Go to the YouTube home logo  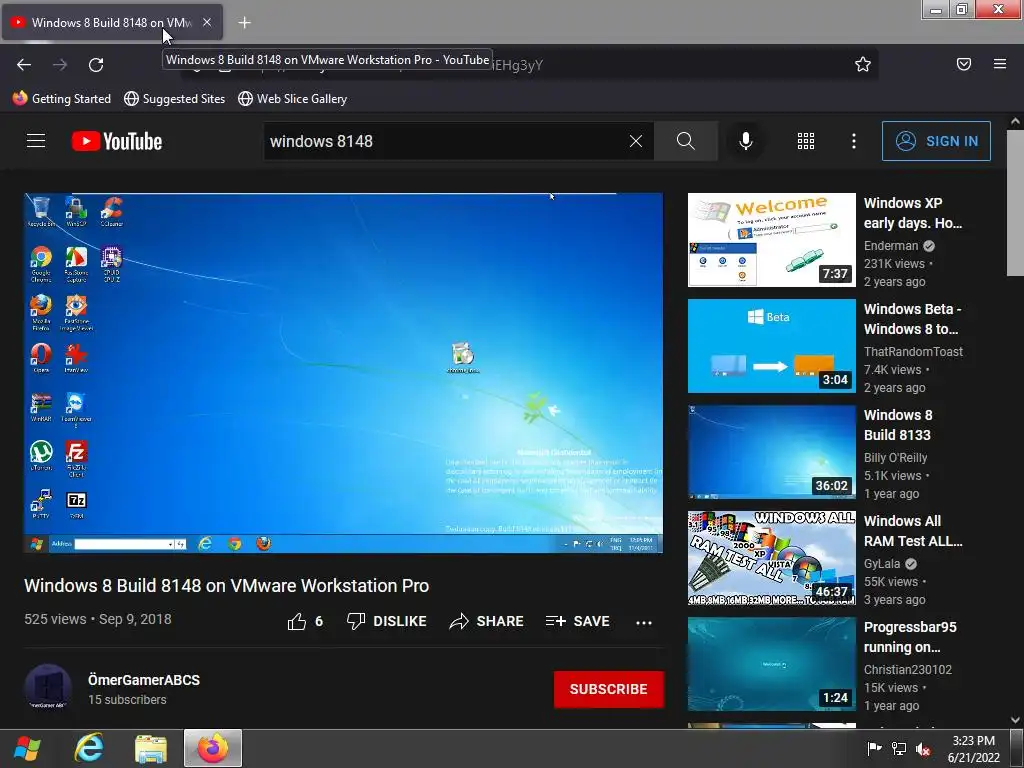pos(117,141)
